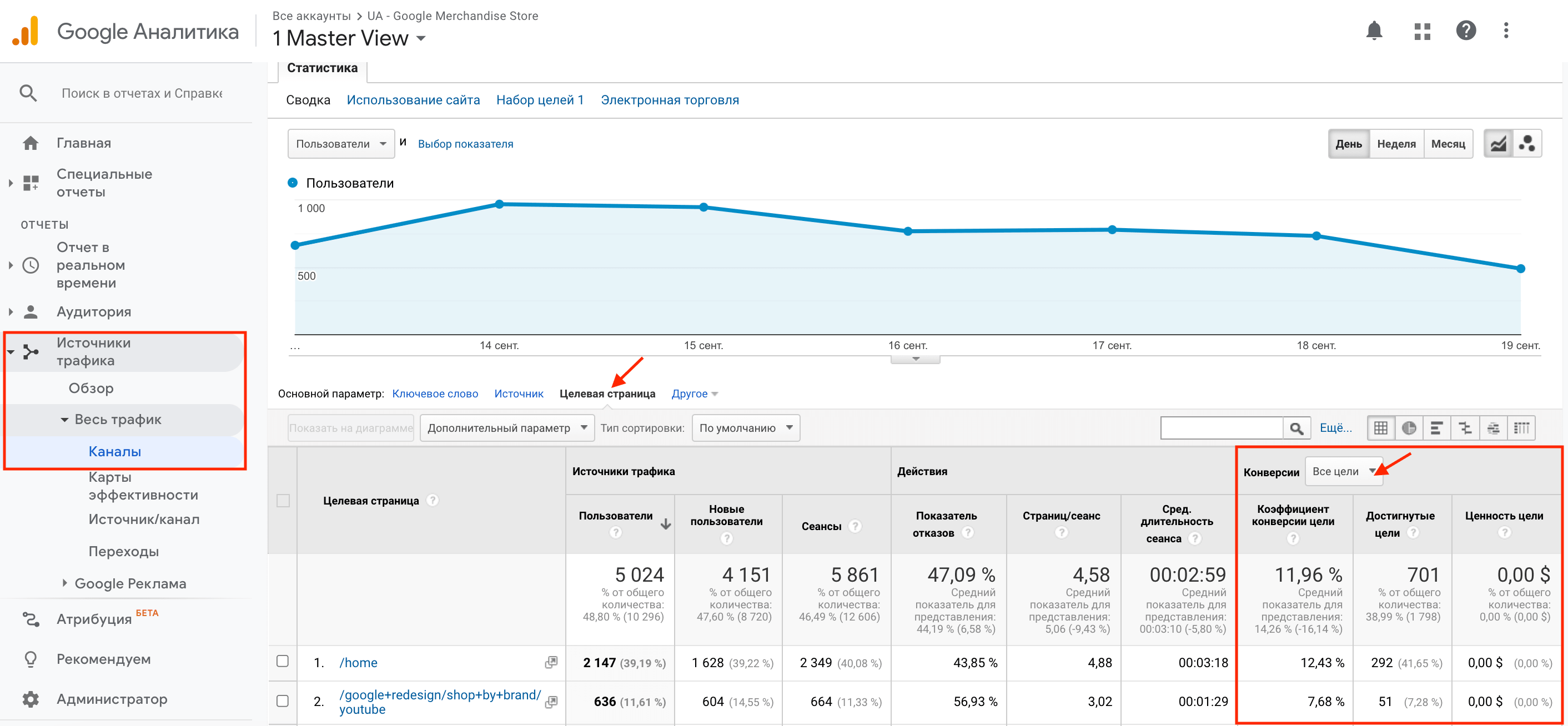
Task: Select Электронная торговля metric group
Action: click(x=670, y=100)
